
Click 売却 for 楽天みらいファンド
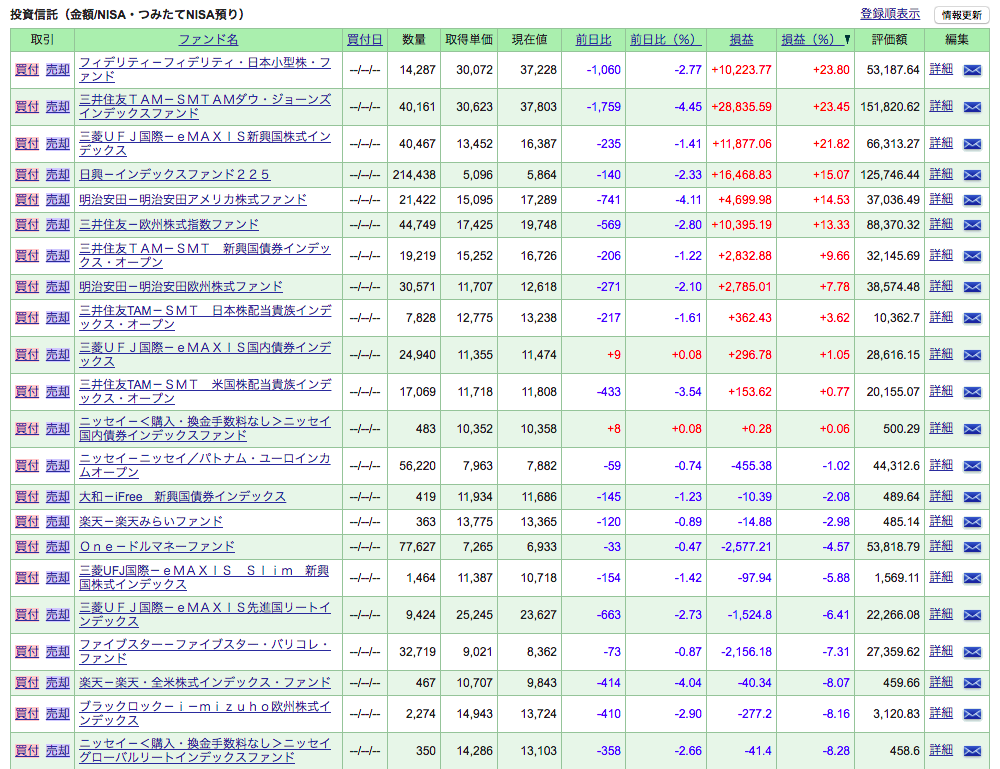(57, 522)
